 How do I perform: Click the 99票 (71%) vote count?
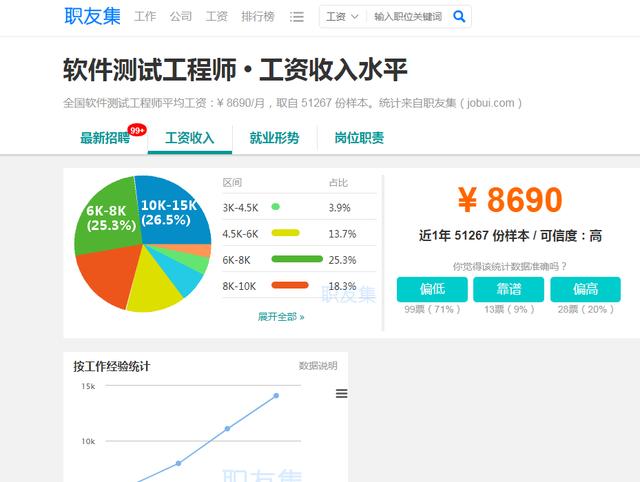coord(432,309)
